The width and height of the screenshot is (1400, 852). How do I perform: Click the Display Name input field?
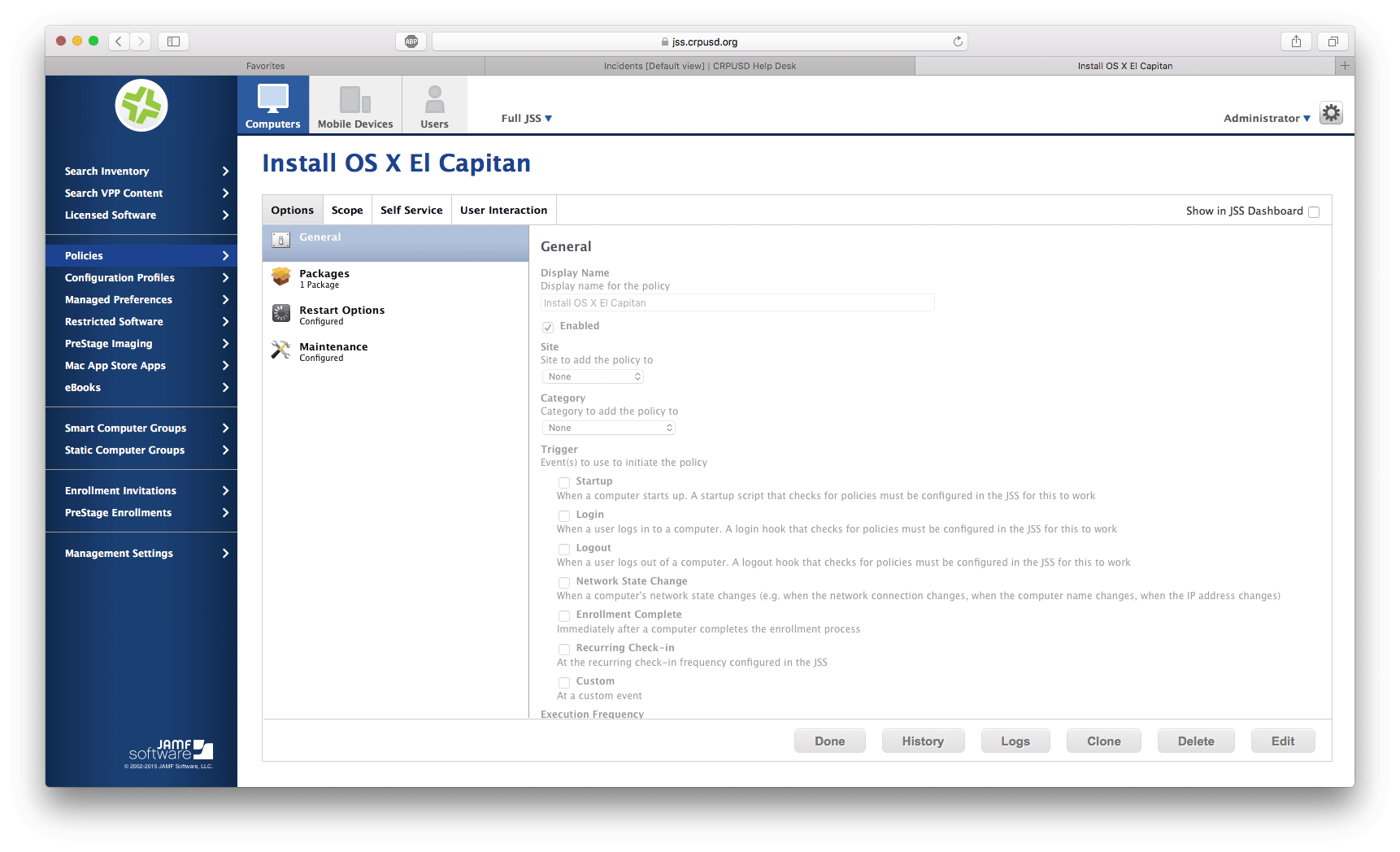[737, 302]
